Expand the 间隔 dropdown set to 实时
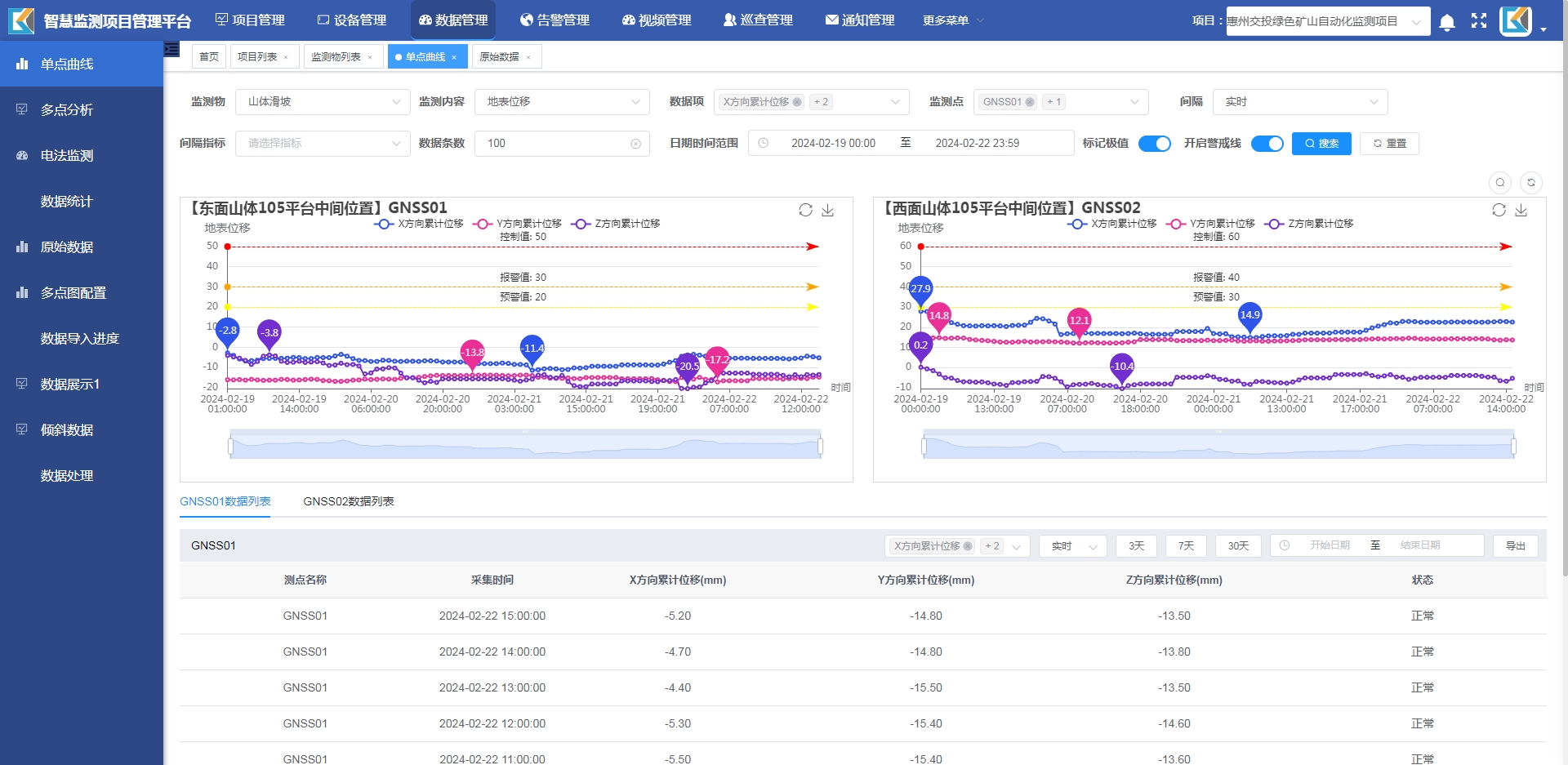Viewport: 1568px width, 765px height. click(x=1299, y=102)
